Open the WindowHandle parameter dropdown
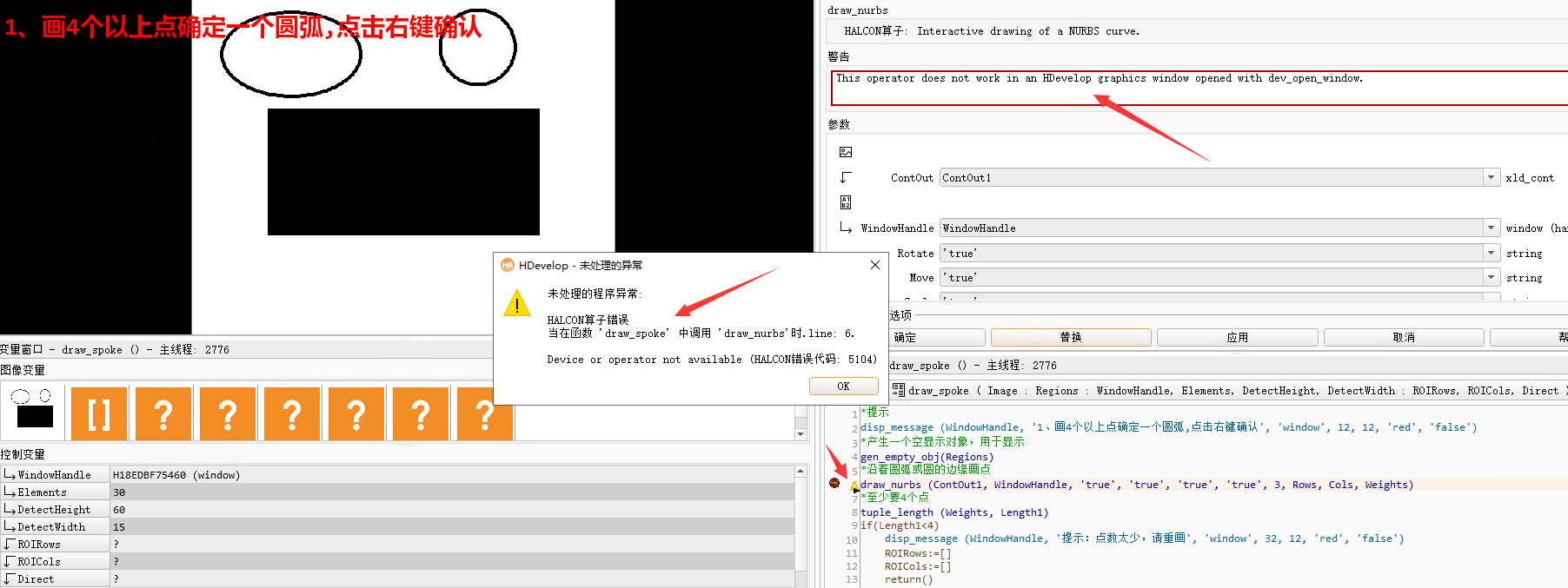 click(1492, 228)
